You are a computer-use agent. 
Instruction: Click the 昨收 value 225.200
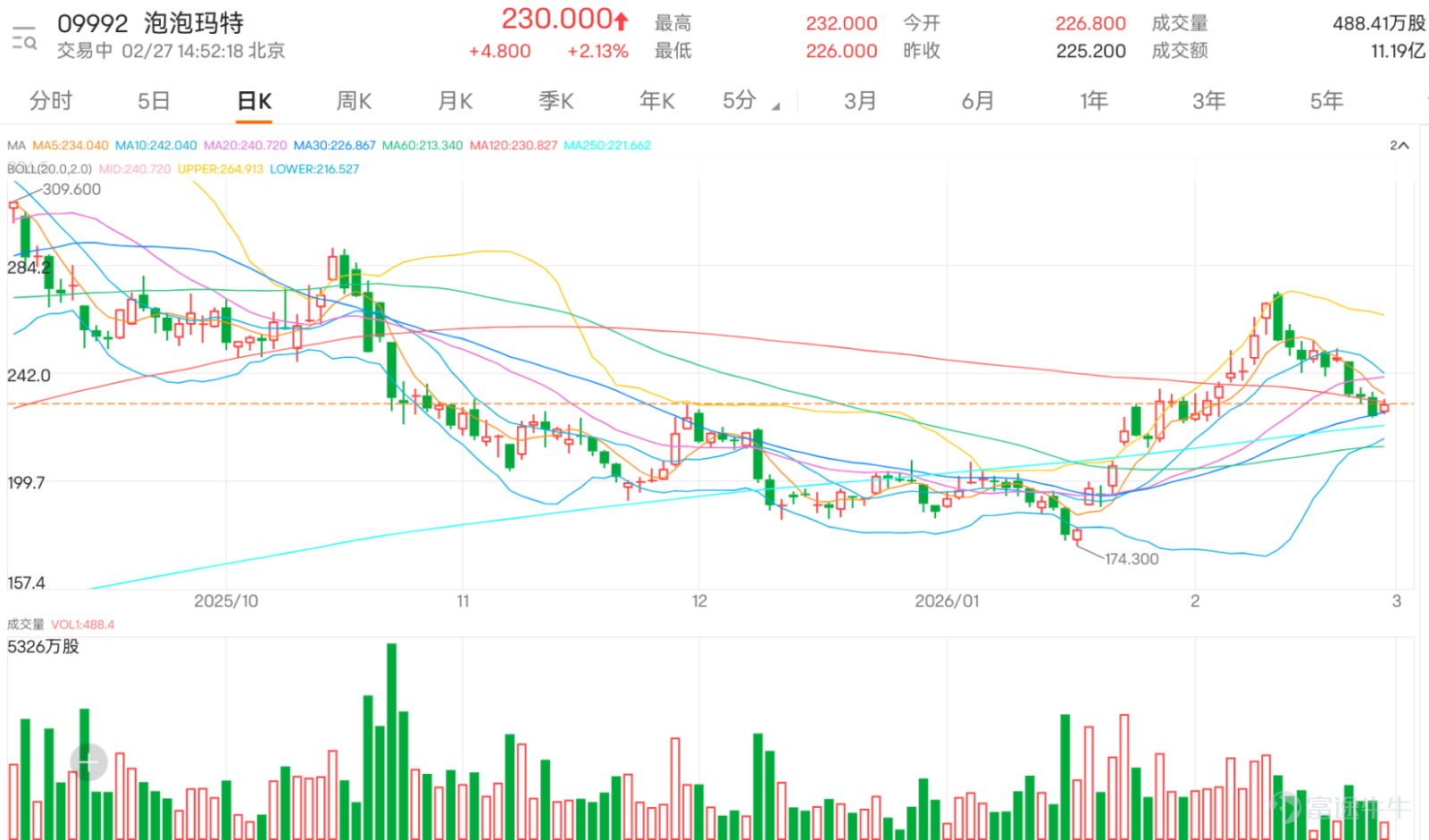[x=1091, y=51]
